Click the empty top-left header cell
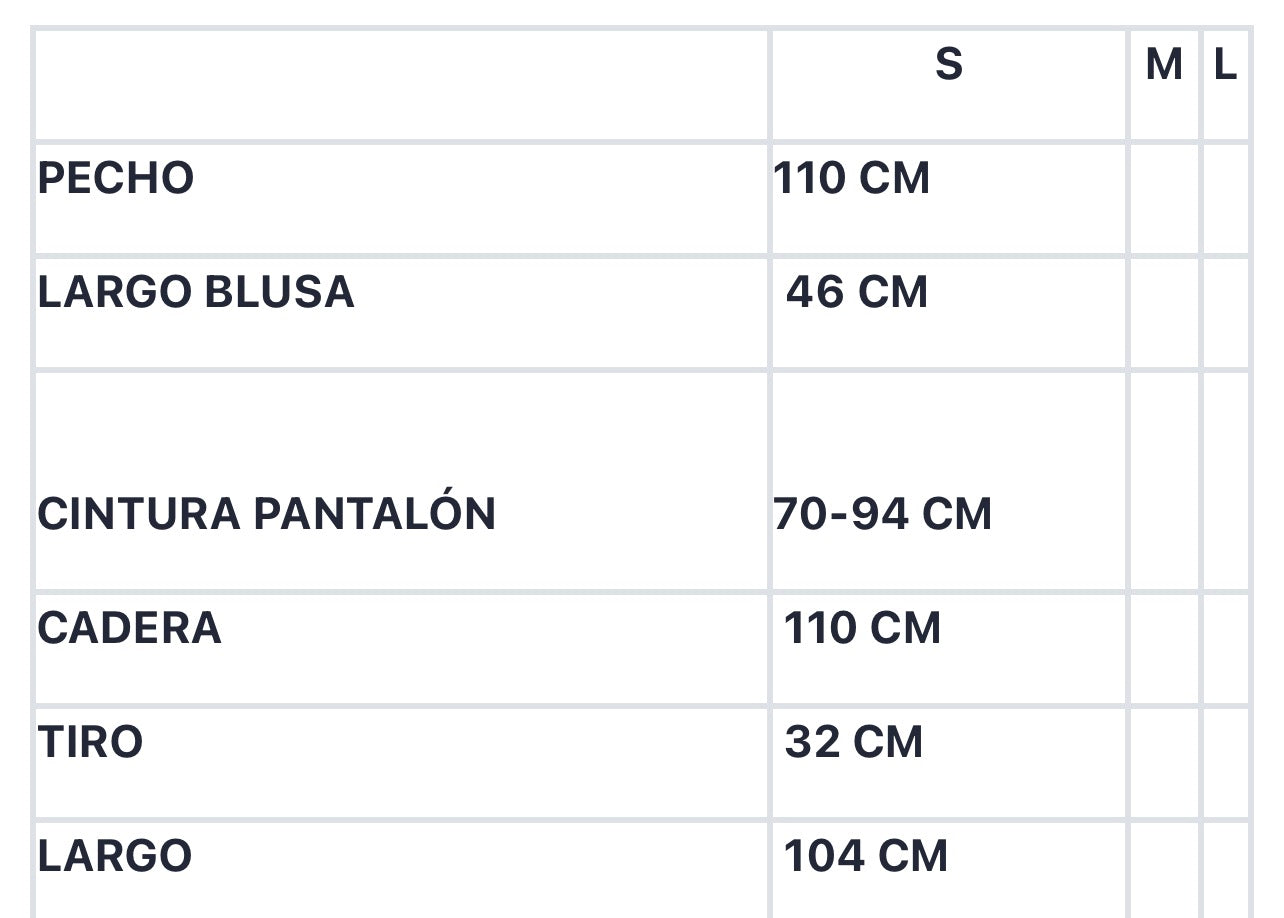The width and height of the screenshot is (1284, 918). pyautogui.click(x=401, y=85)
